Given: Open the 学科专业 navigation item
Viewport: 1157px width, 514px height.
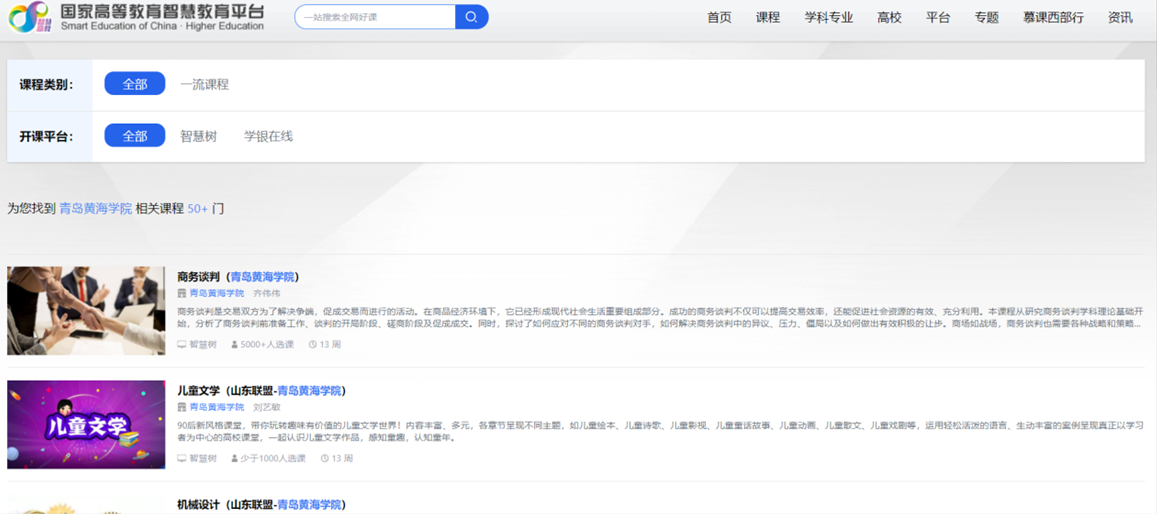Looking at the screenshot, I should coord(829,17).
